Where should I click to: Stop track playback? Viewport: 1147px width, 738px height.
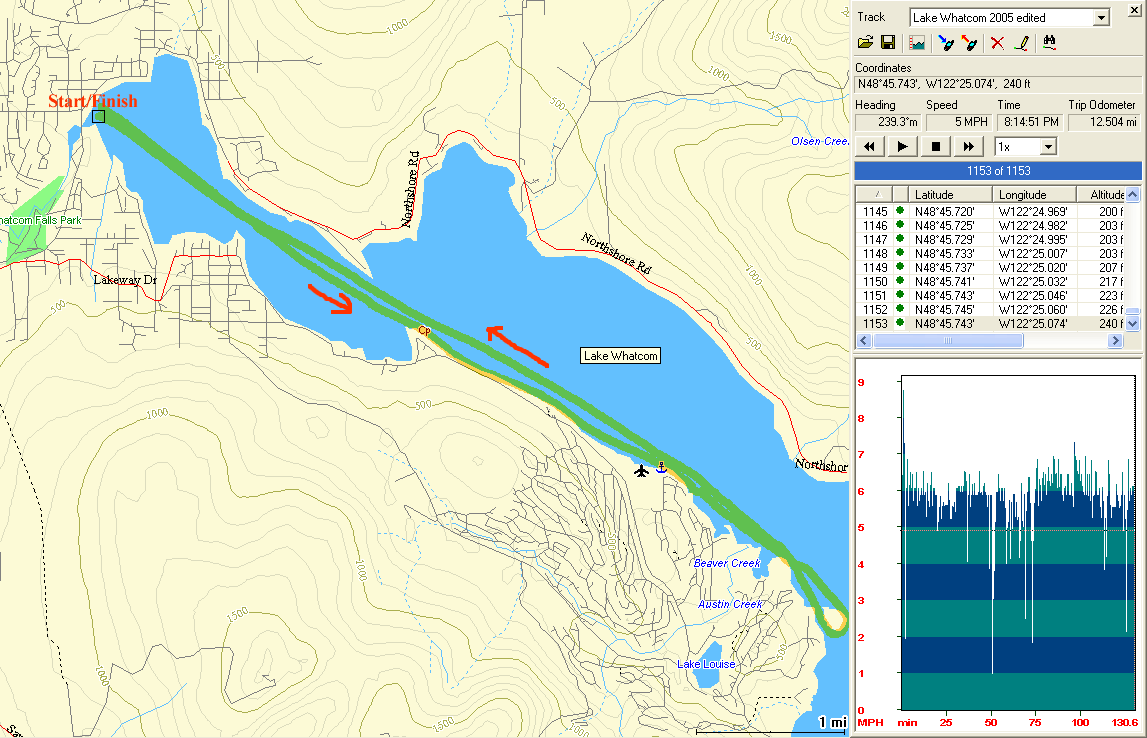coord(936,147)
